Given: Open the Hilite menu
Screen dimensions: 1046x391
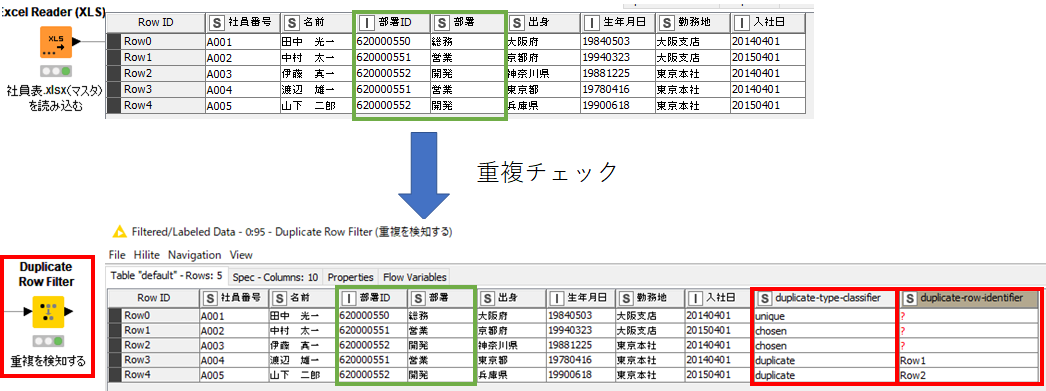Looking at the screenshot, I should pyautogui.click(x=147, y=255).
